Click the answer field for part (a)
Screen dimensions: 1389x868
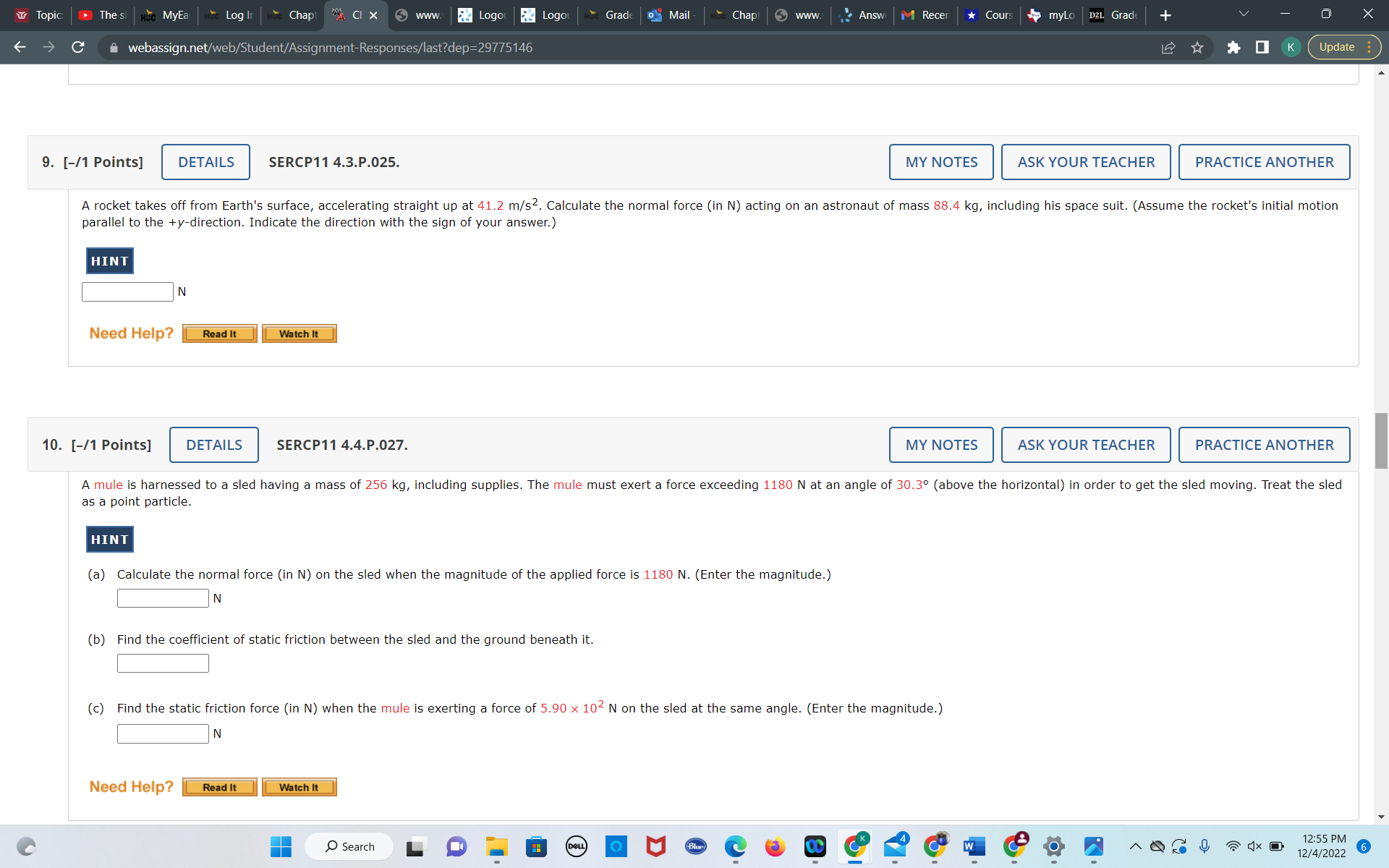tap(162, 598)
